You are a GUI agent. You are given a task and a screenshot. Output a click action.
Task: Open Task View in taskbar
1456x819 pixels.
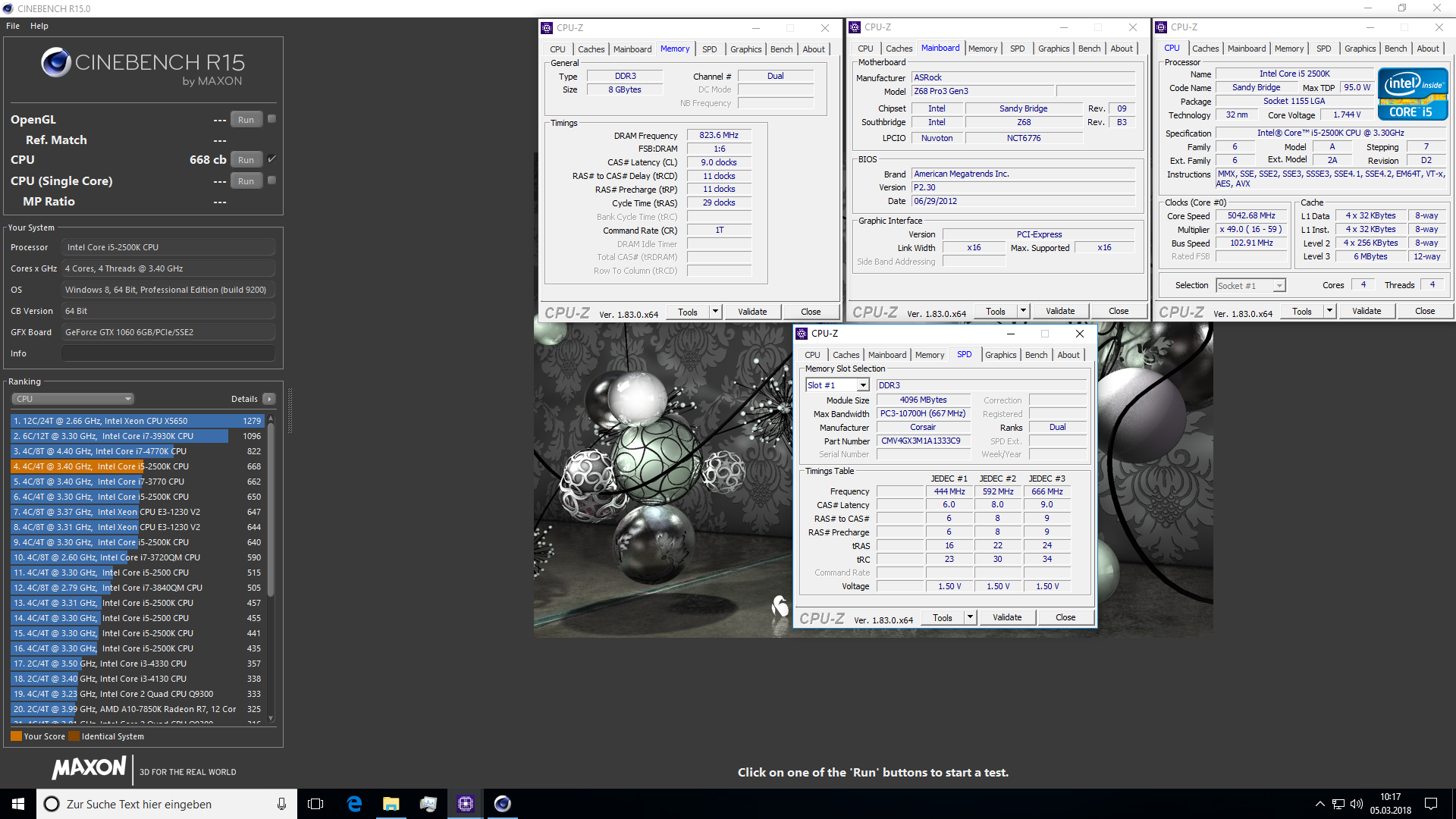[315, 804]
